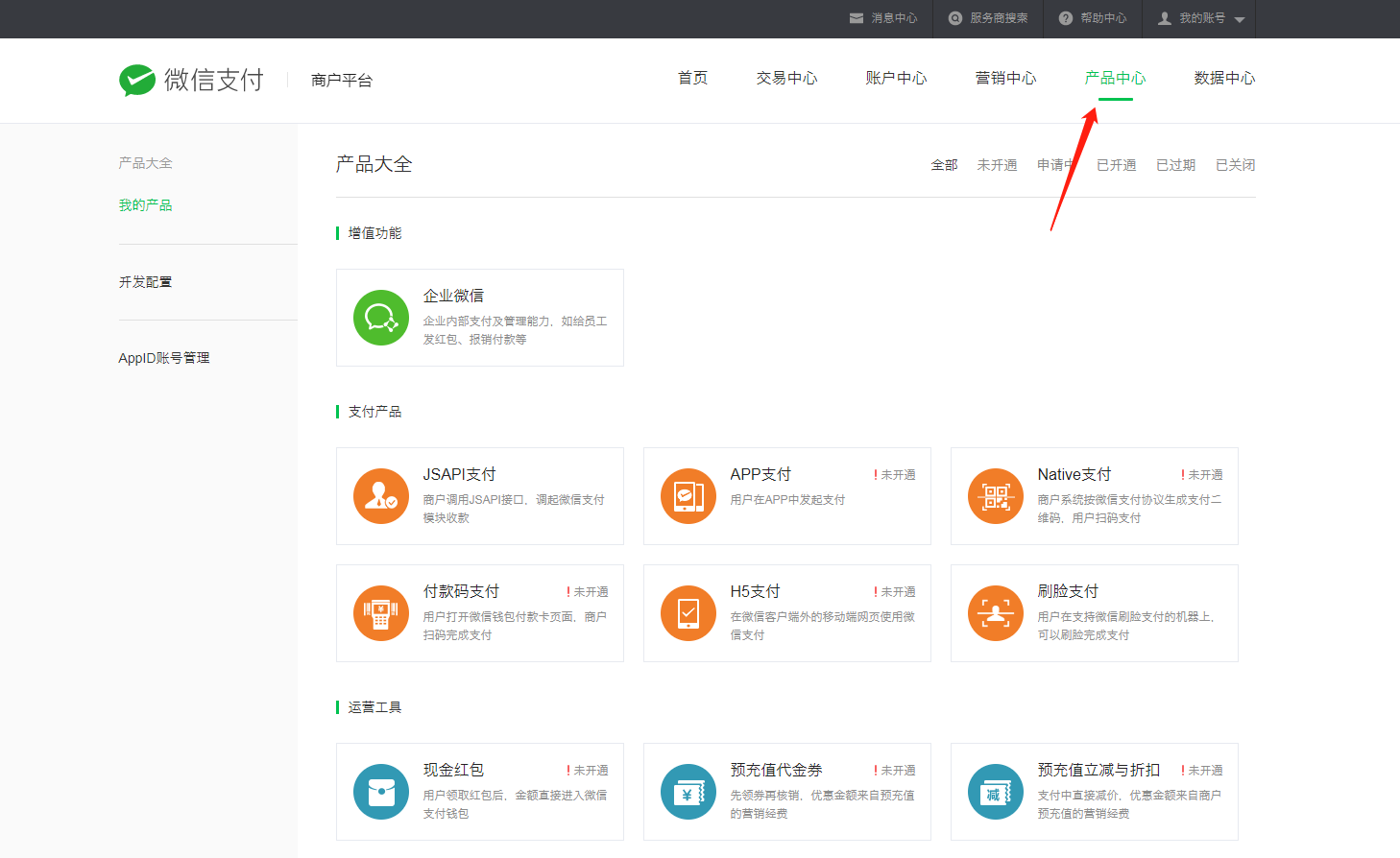
Task: Expand the 我的账号 dropdown arrow
Action: 1240,19
